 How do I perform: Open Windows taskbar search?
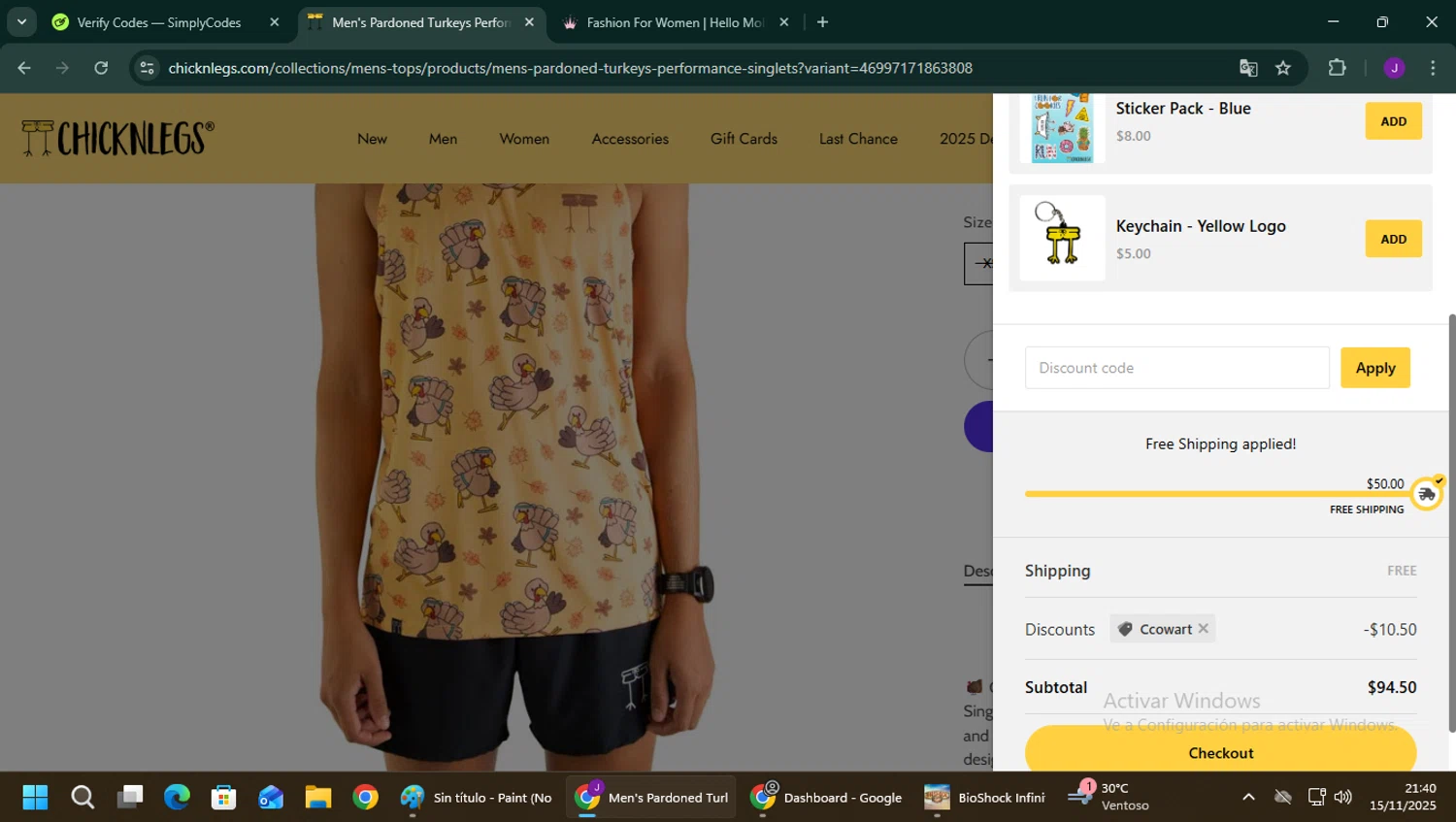[x=83, y=798]
